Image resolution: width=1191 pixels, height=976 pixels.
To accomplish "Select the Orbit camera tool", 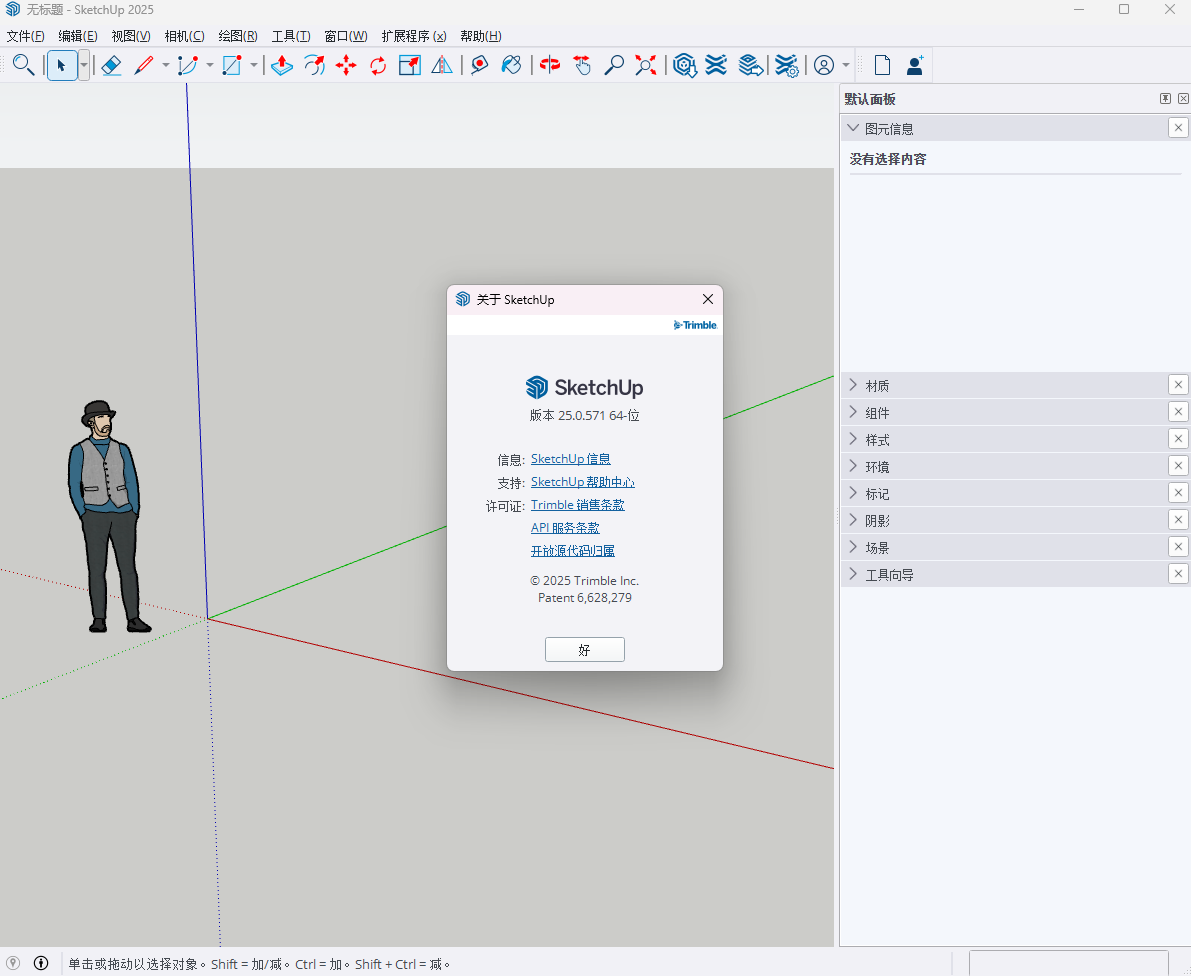I will [x=549, y=66].
